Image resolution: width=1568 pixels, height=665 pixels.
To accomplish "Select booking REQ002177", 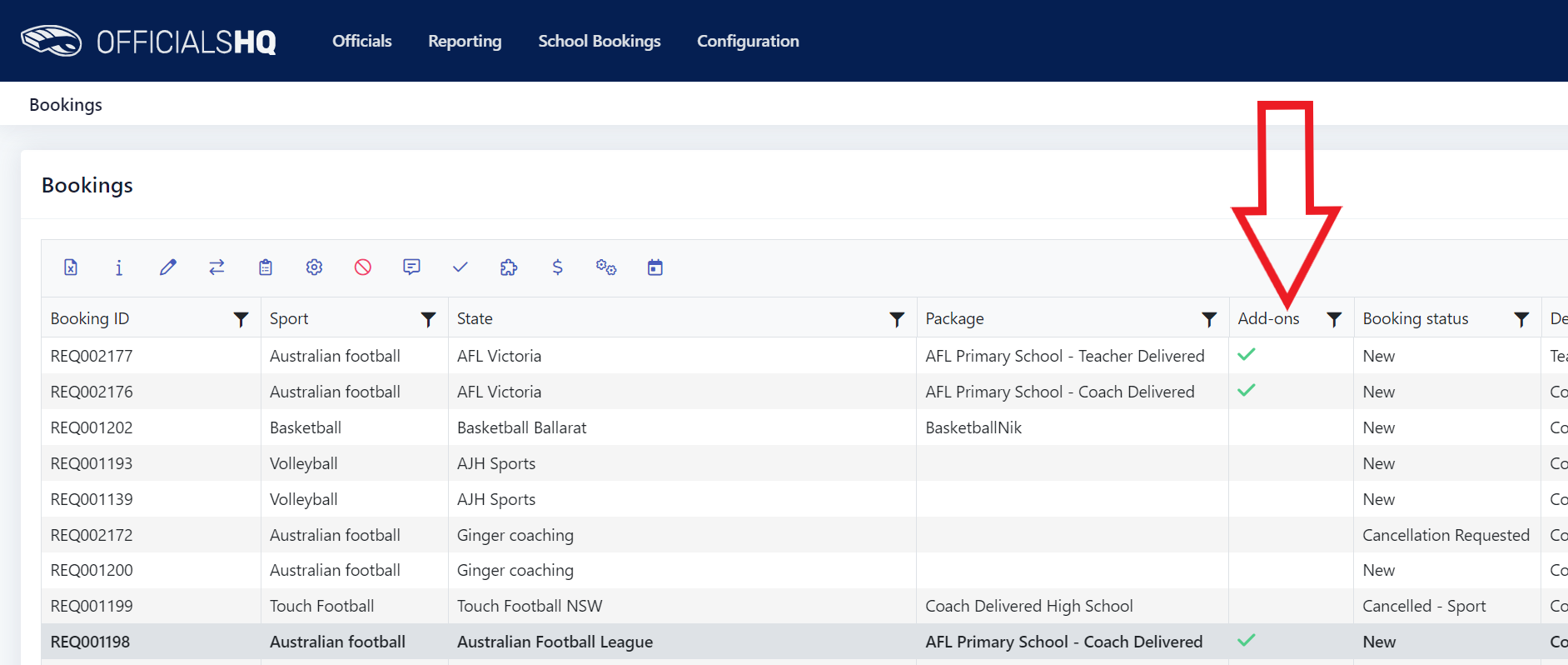I will 92,356.
